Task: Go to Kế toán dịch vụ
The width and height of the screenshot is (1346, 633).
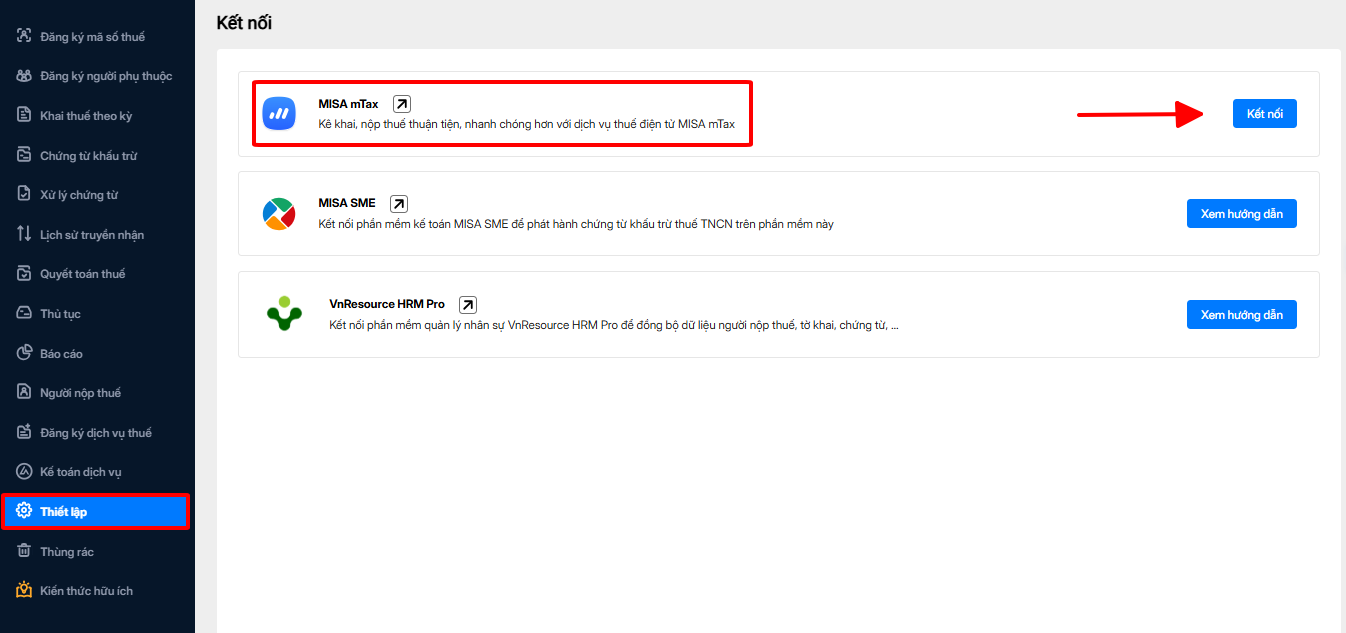Action: pyautogui.click(x=97, y=471)
